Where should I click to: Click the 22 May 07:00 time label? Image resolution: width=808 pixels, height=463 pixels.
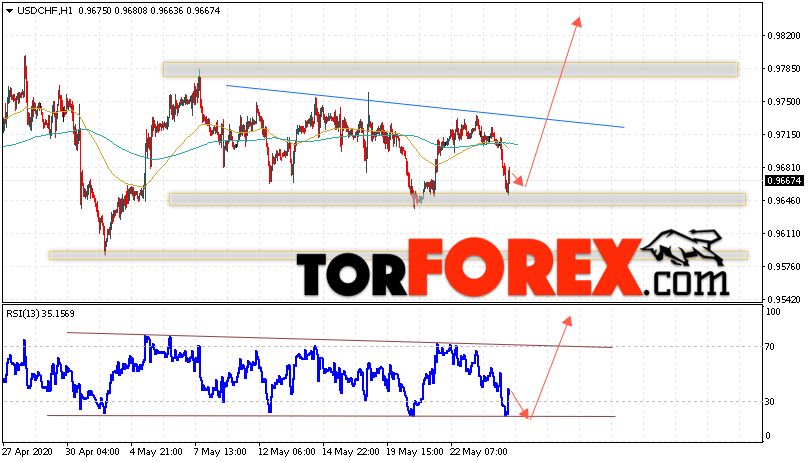[x=478, y=452]
